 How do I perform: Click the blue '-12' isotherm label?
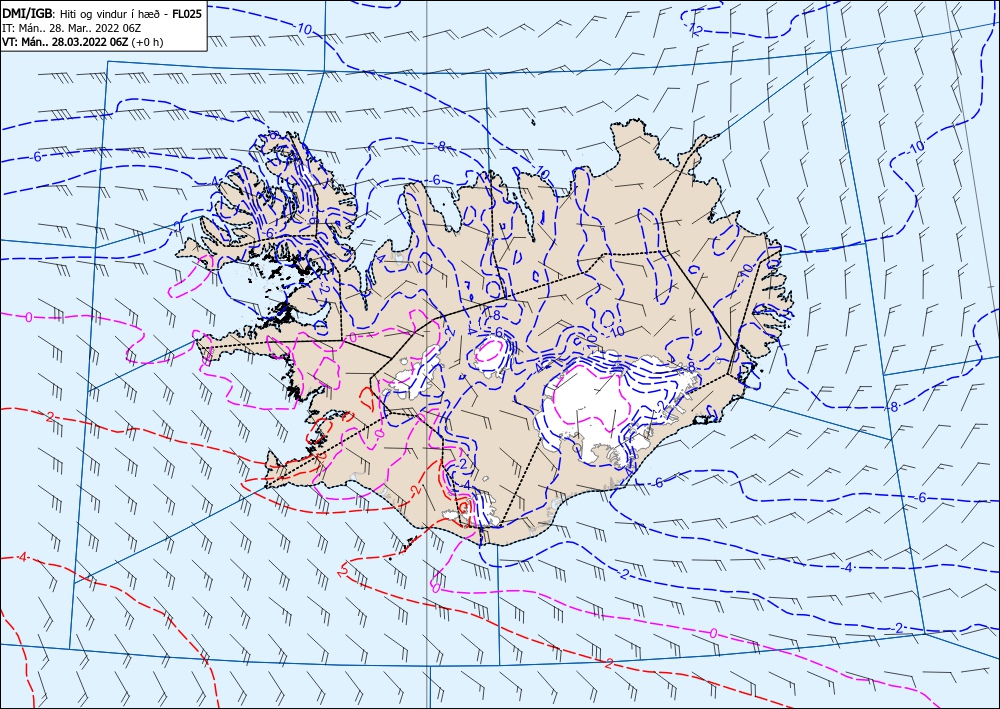(694, 28)
